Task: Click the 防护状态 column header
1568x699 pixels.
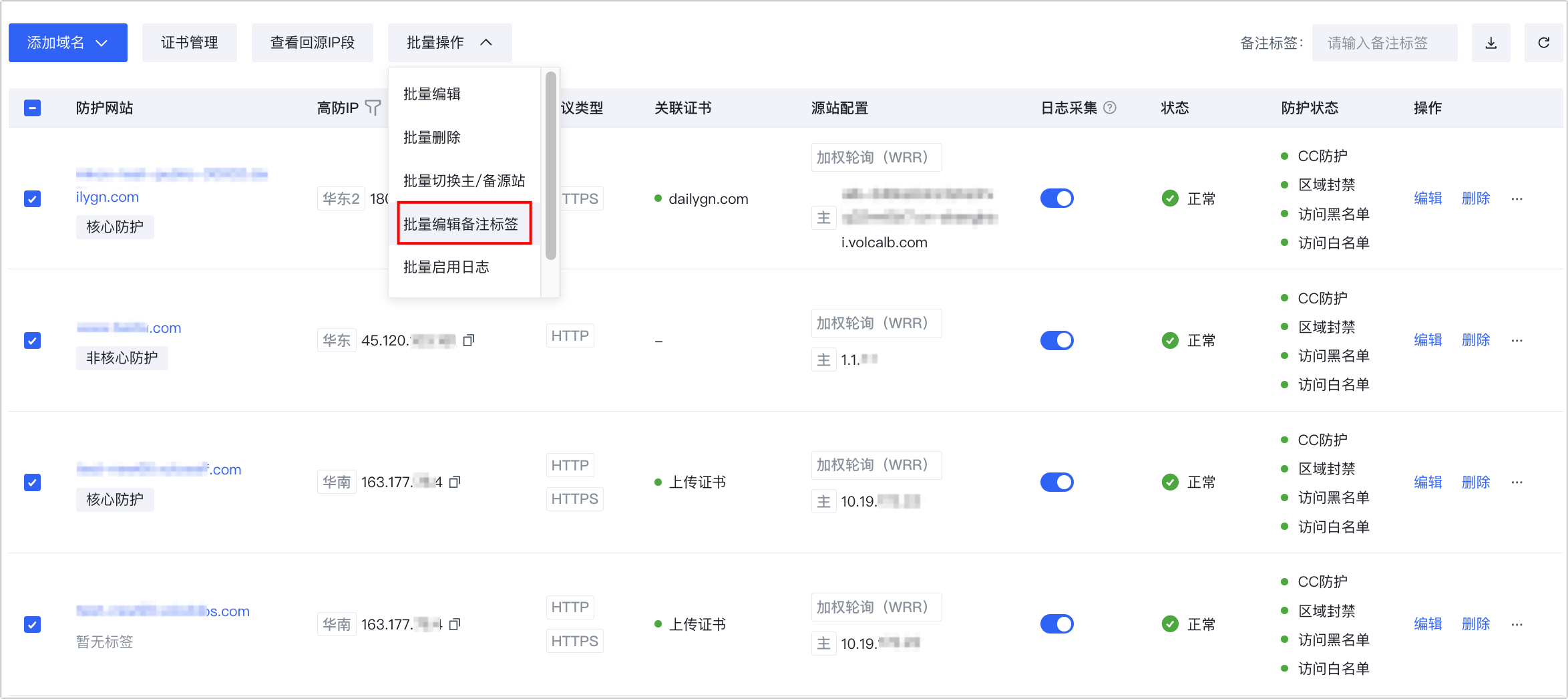Action: click(1310, 108)
